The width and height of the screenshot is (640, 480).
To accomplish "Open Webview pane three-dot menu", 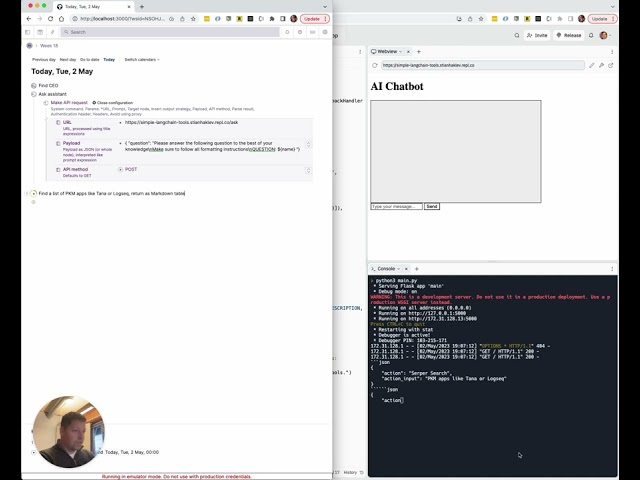I will [612, 52].
